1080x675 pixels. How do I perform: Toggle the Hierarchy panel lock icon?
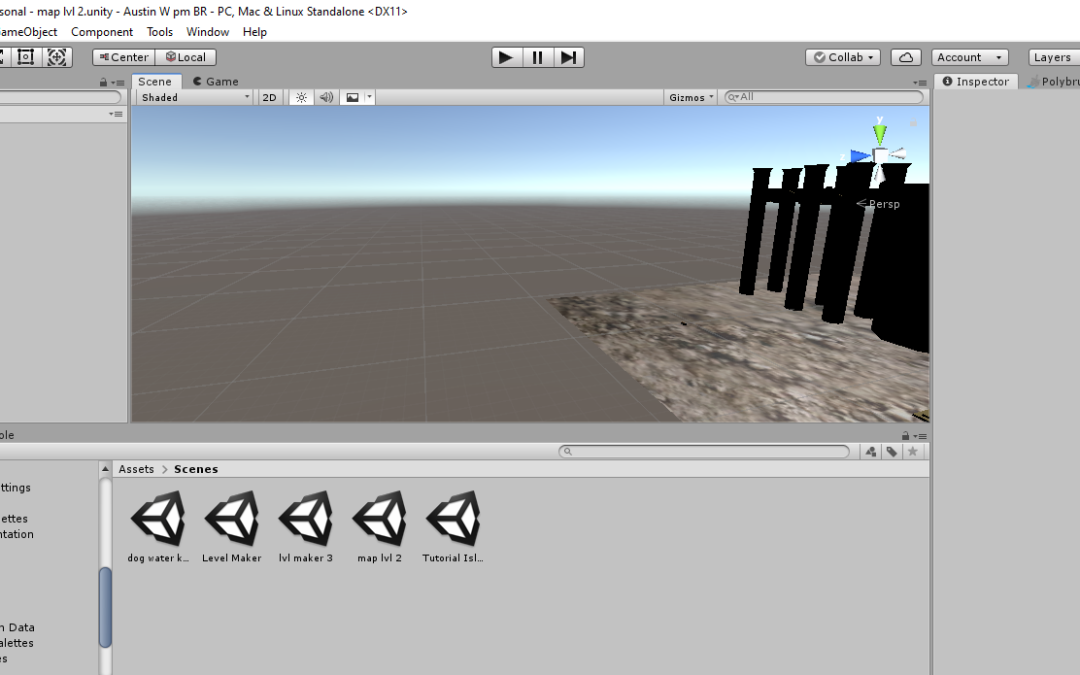tap(103, 83)
